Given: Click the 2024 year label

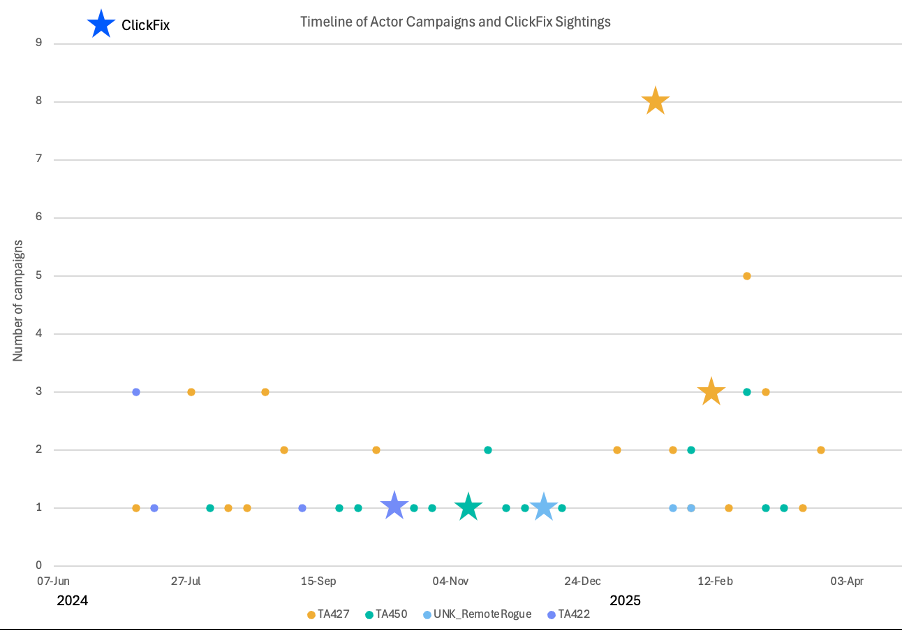Looking at the screenshot, I should (72, 601).
